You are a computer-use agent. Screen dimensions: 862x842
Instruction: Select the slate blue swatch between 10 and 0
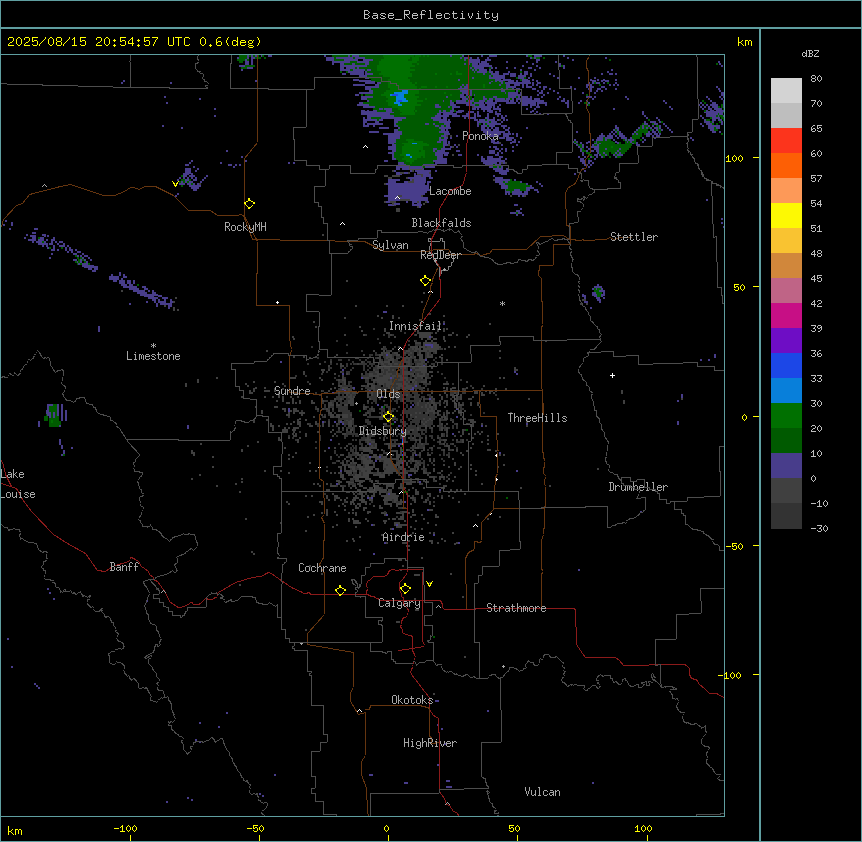click(x=786, y=466)
